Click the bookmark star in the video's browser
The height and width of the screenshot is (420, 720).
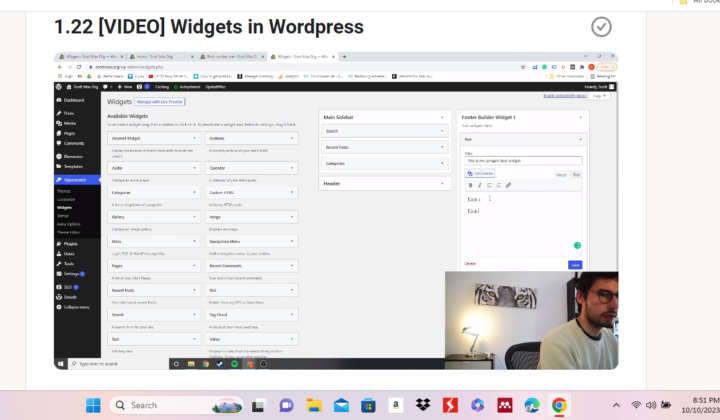point(523,67)
